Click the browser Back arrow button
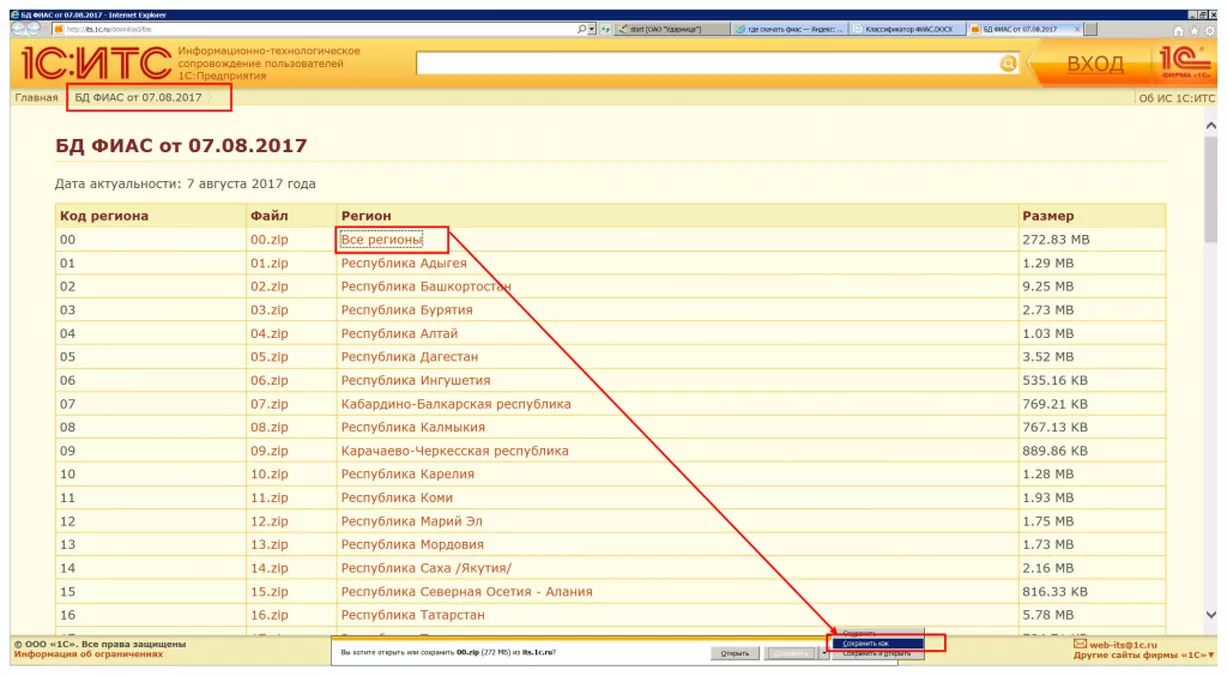This screenshot has width=1227, height=676. point(19,29)
